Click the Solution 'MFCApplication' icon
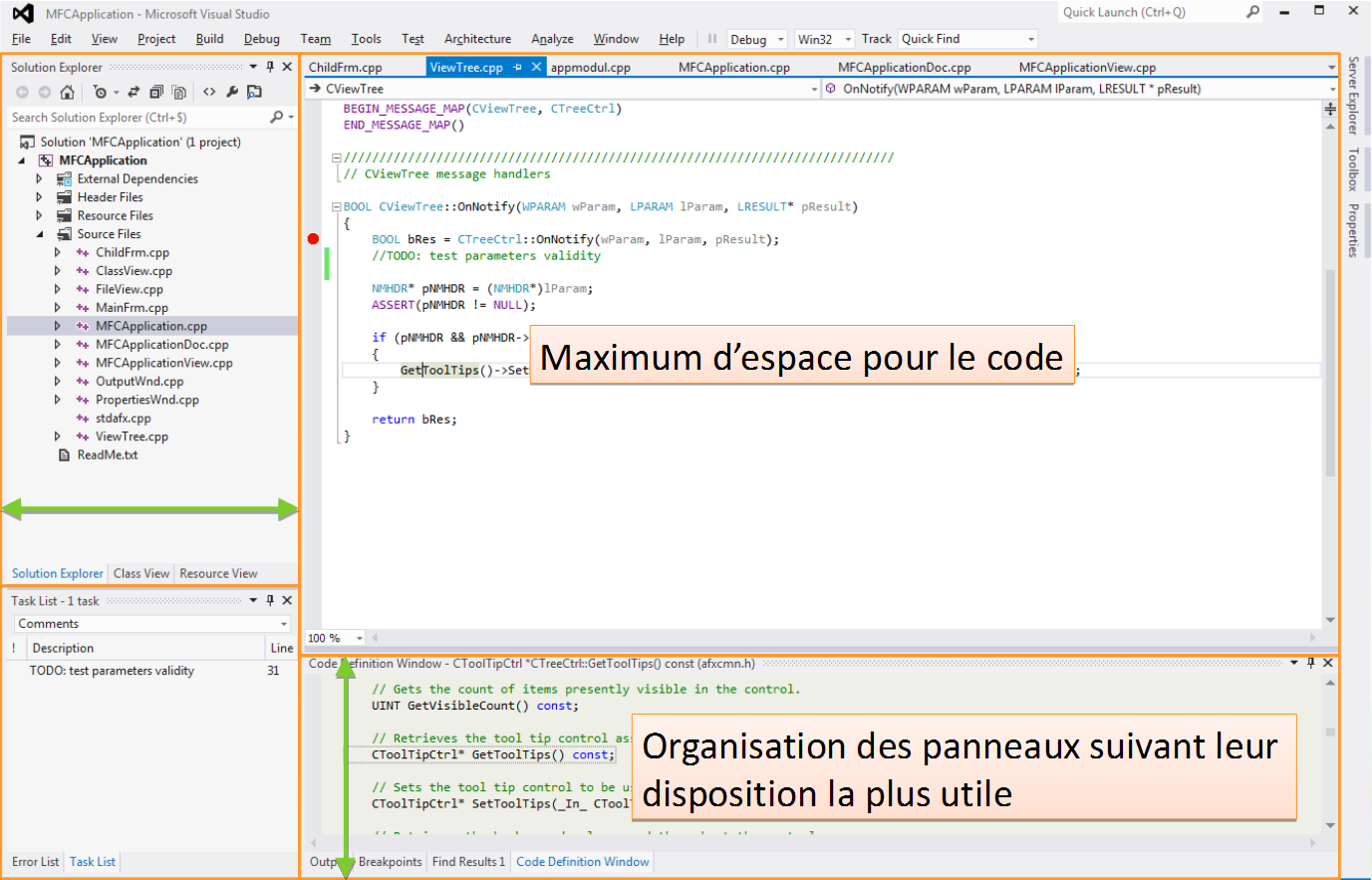Screen dimensions: 1372x880 pos(28,142)
